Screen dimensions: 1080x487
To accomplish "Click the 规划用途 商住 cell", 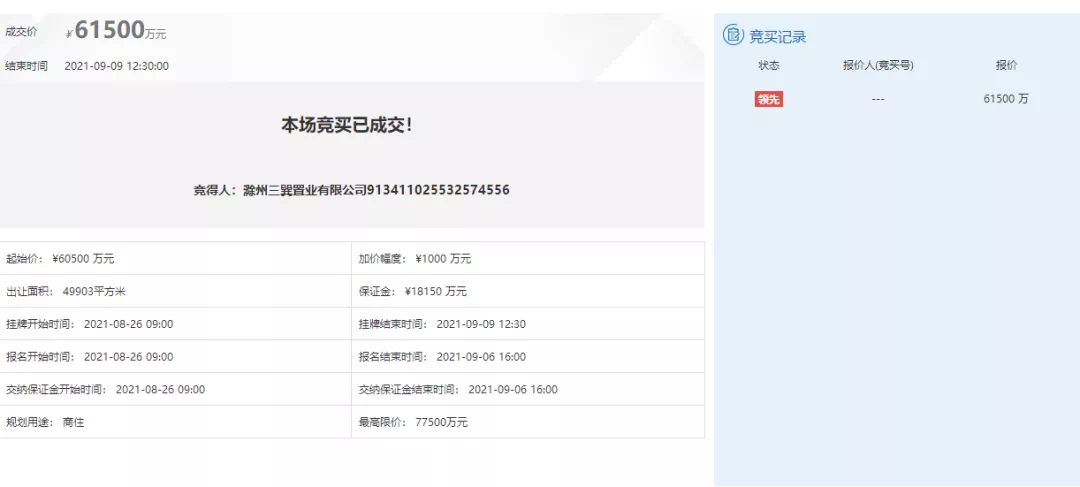I will point(45,422).
